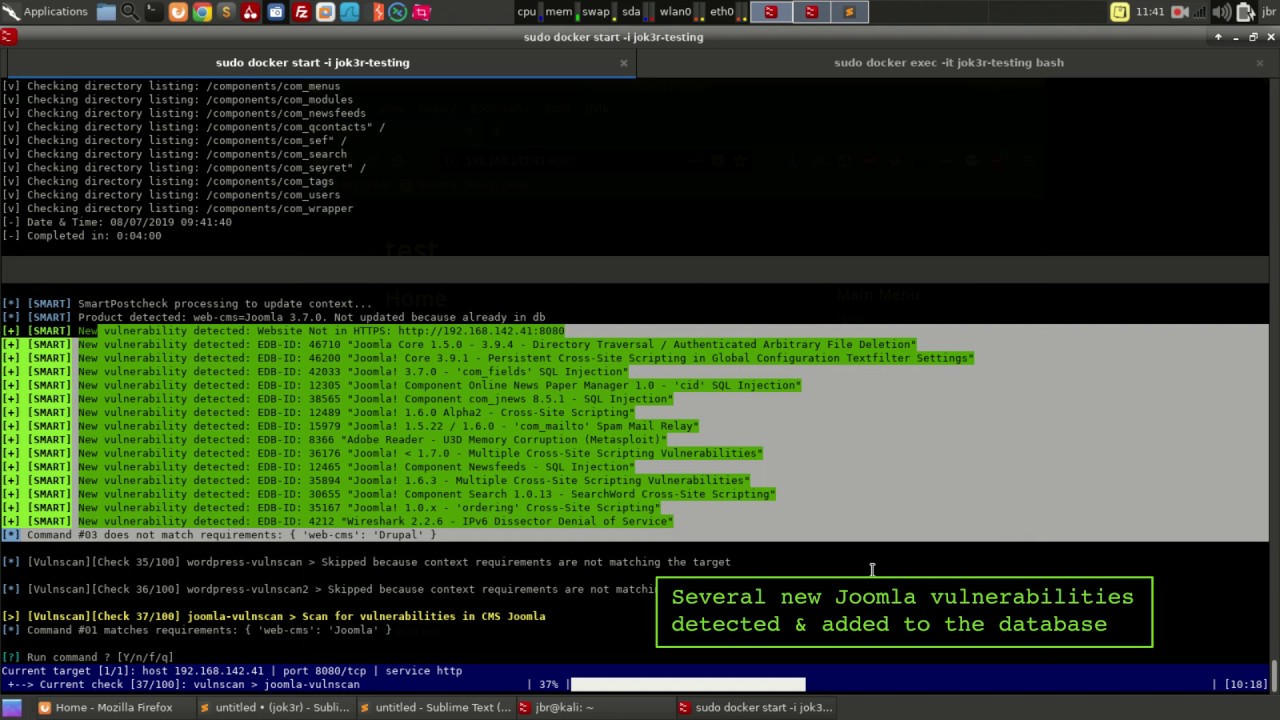Screen dimensions: 1280x720
Task: Click the 'Run command ? [Y/n/f/q]' prompt line
Action: (88, 658)
